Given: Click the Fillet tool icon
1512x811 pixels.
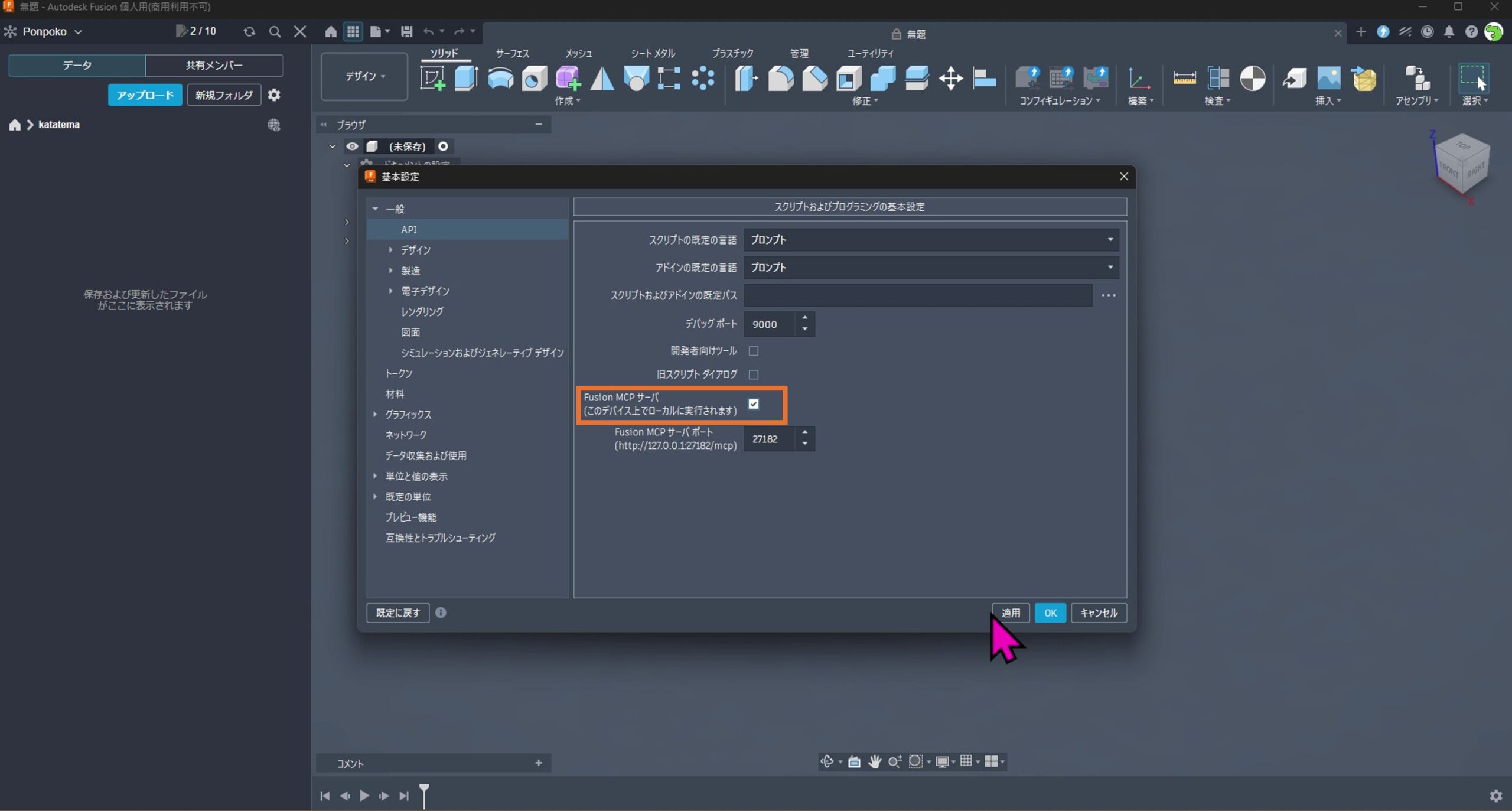Looking at the screenshot, I should click(780, 79).
